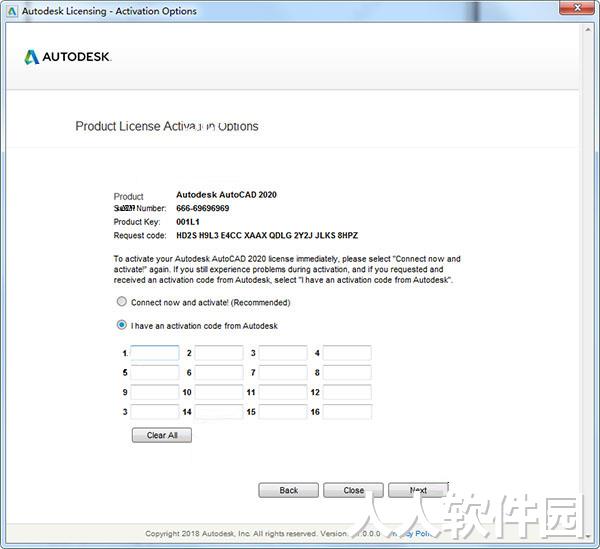
Task: Click activation code field 1
Action: (155, 353)
